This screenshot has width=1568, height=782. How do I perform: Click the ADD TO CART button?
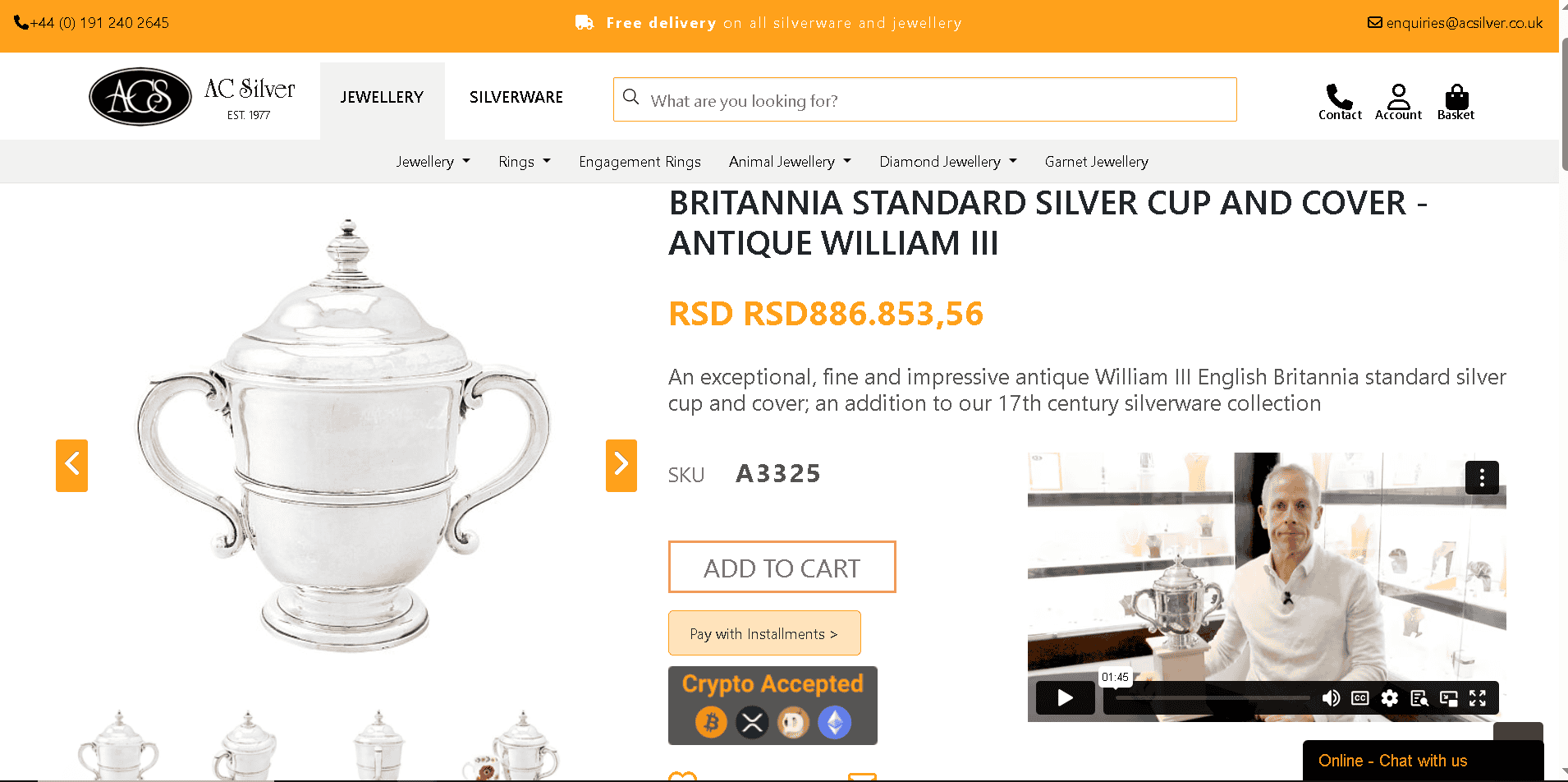[781, 567]
